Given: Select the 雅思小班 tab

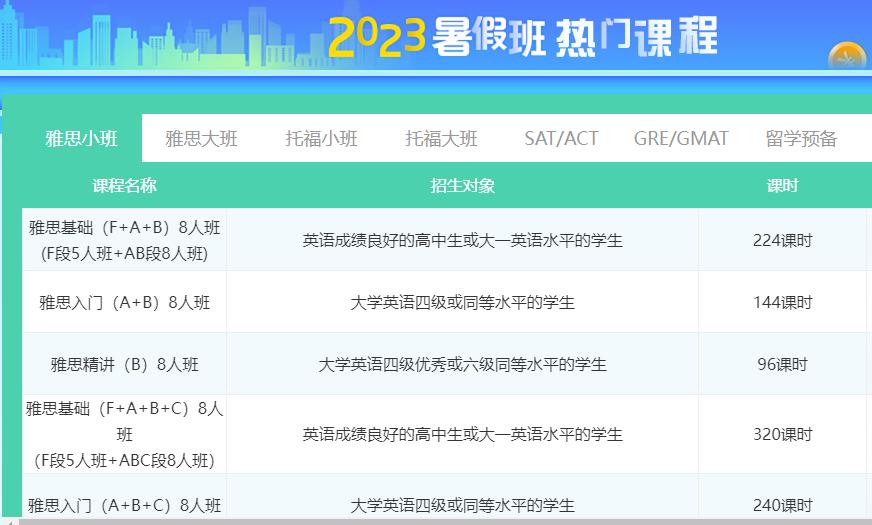Looking at the screenshot, I should click(81, 138).
